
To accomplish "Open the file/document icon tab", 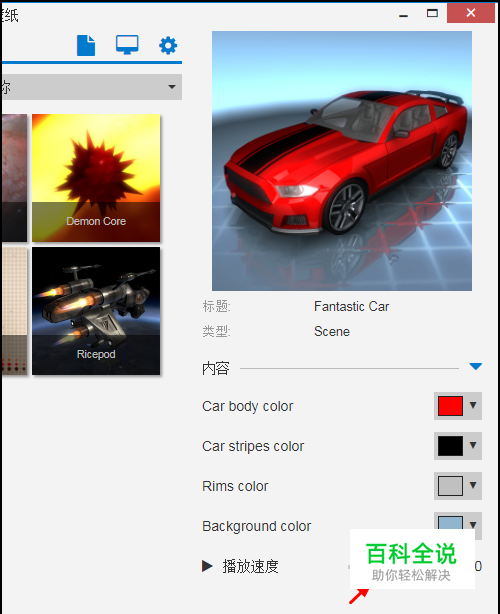I will 86,45.
